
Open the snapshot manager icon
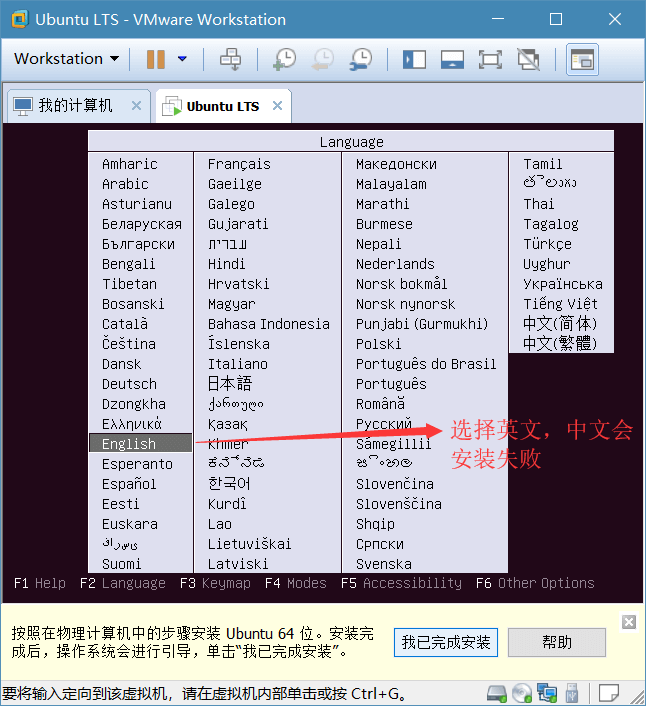click(x=361, y=59)
